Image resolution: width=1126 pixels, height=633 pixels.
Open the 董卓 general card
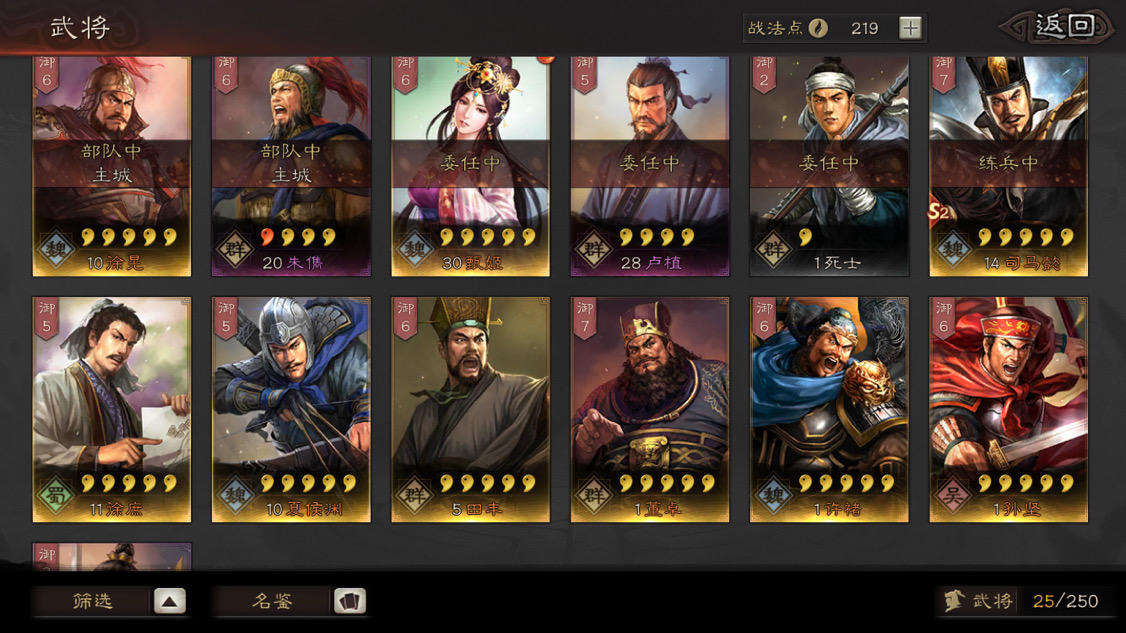[x=650, y=410]
